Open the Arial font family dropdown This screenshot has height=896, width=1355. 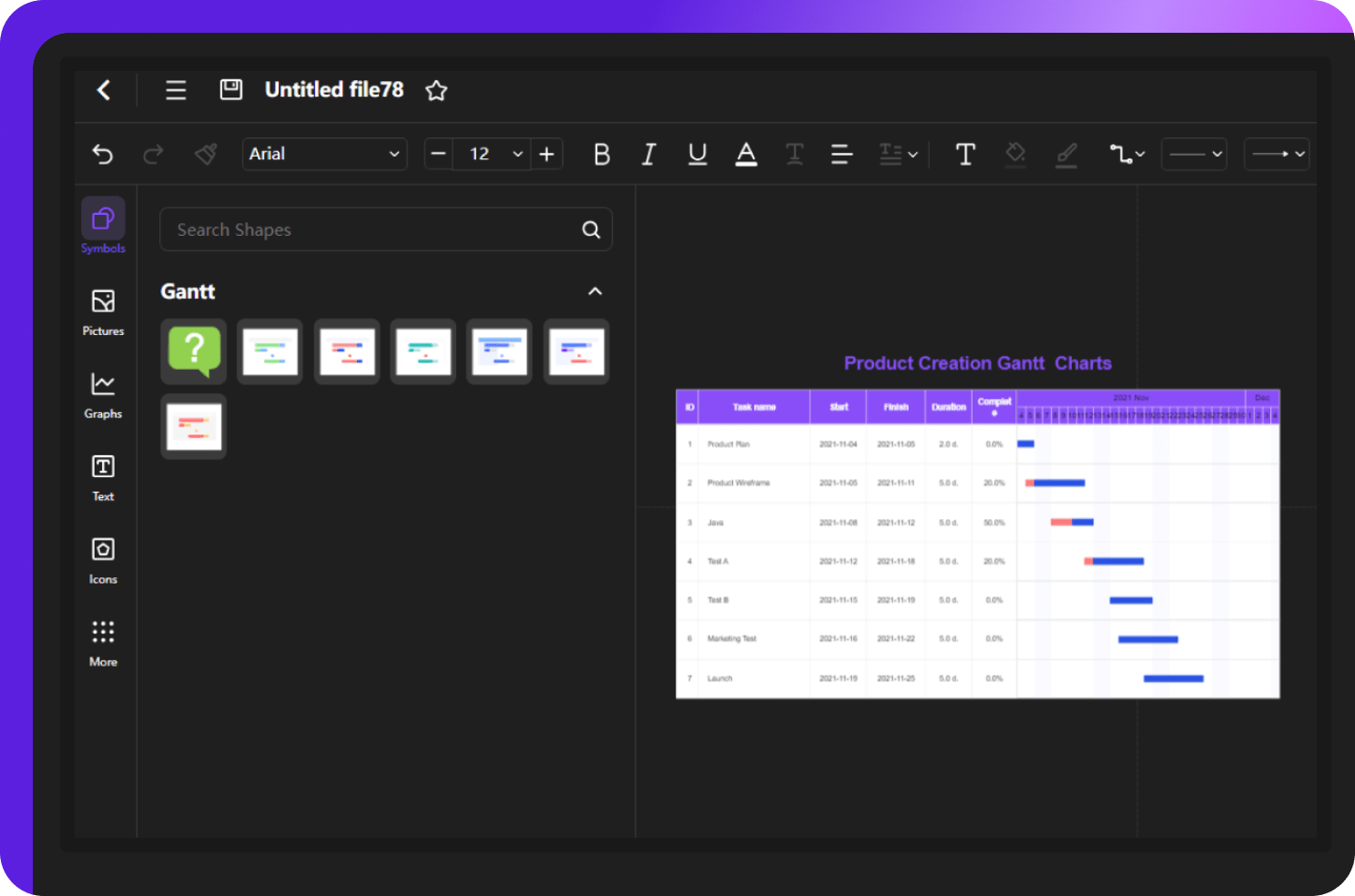point(324,154)
